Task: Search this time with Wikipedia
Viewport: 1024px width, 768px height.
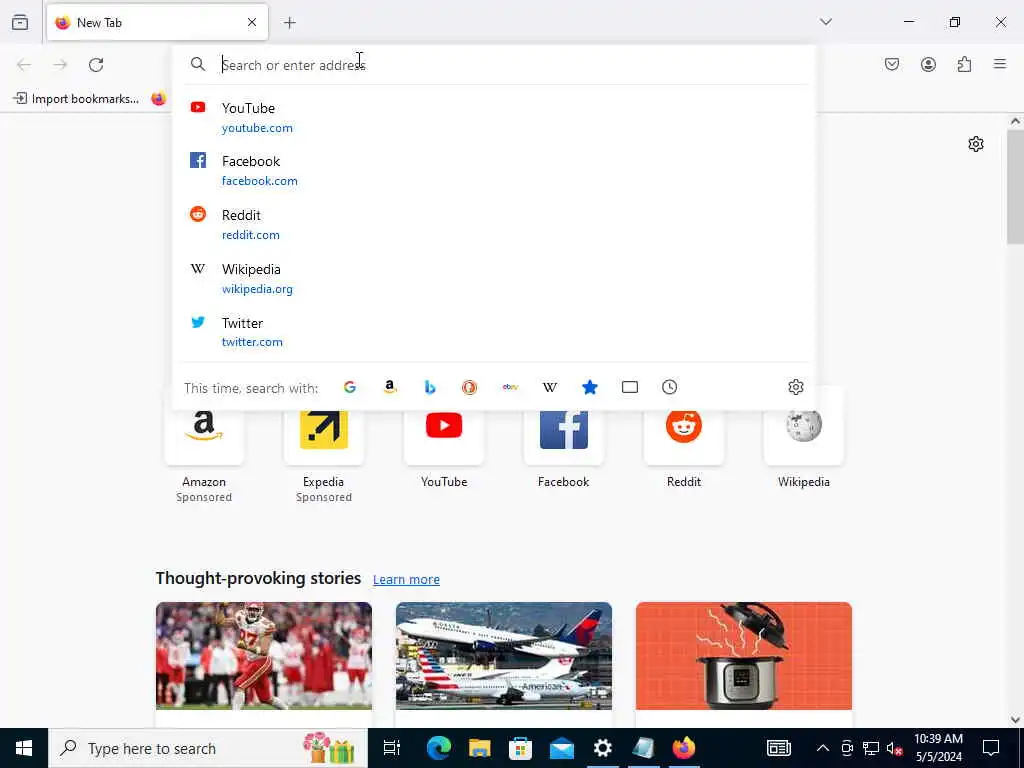Action: (x=550, y=387)
